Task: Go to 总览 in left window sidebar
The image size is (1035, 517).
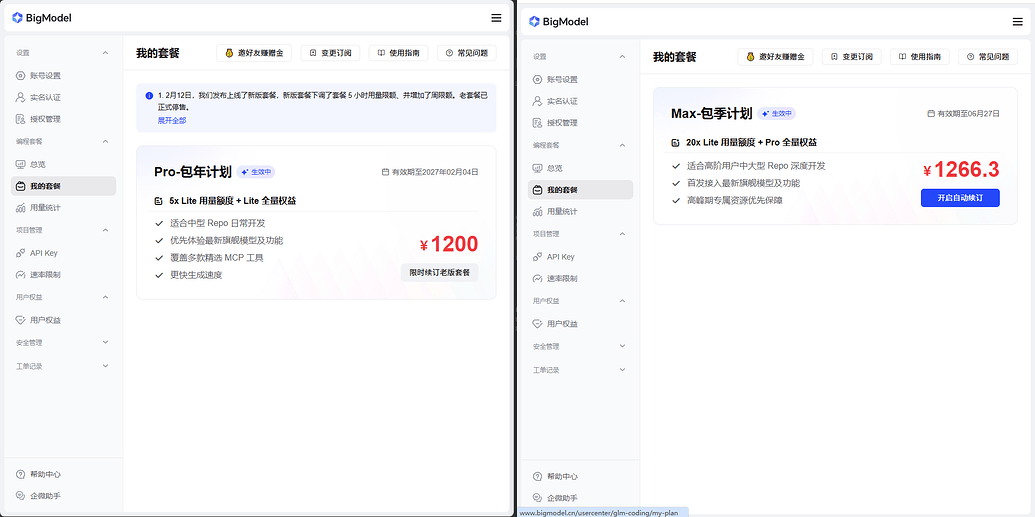Action: point(63,164)
